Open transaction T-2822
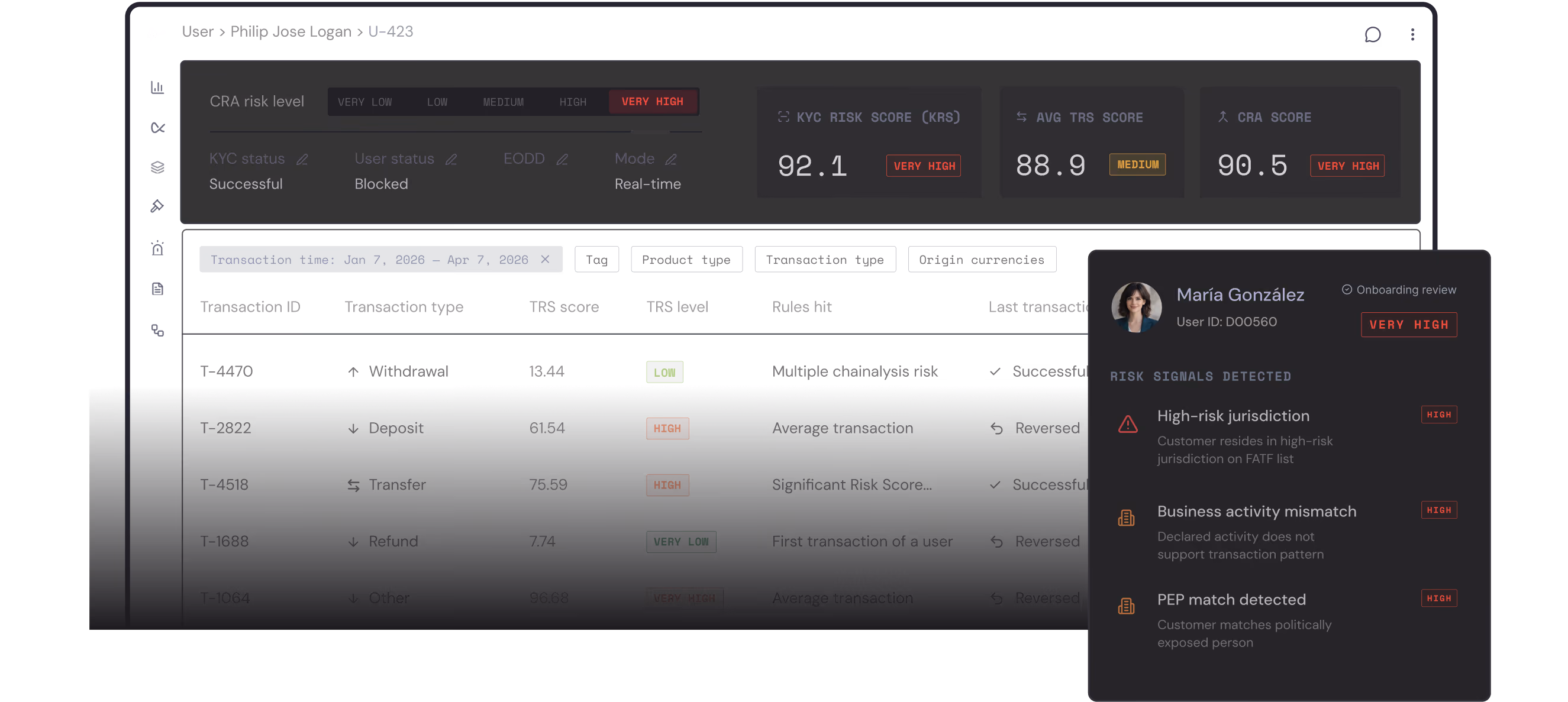Viewport: 1568px width, 702px height. click(225, 428)
